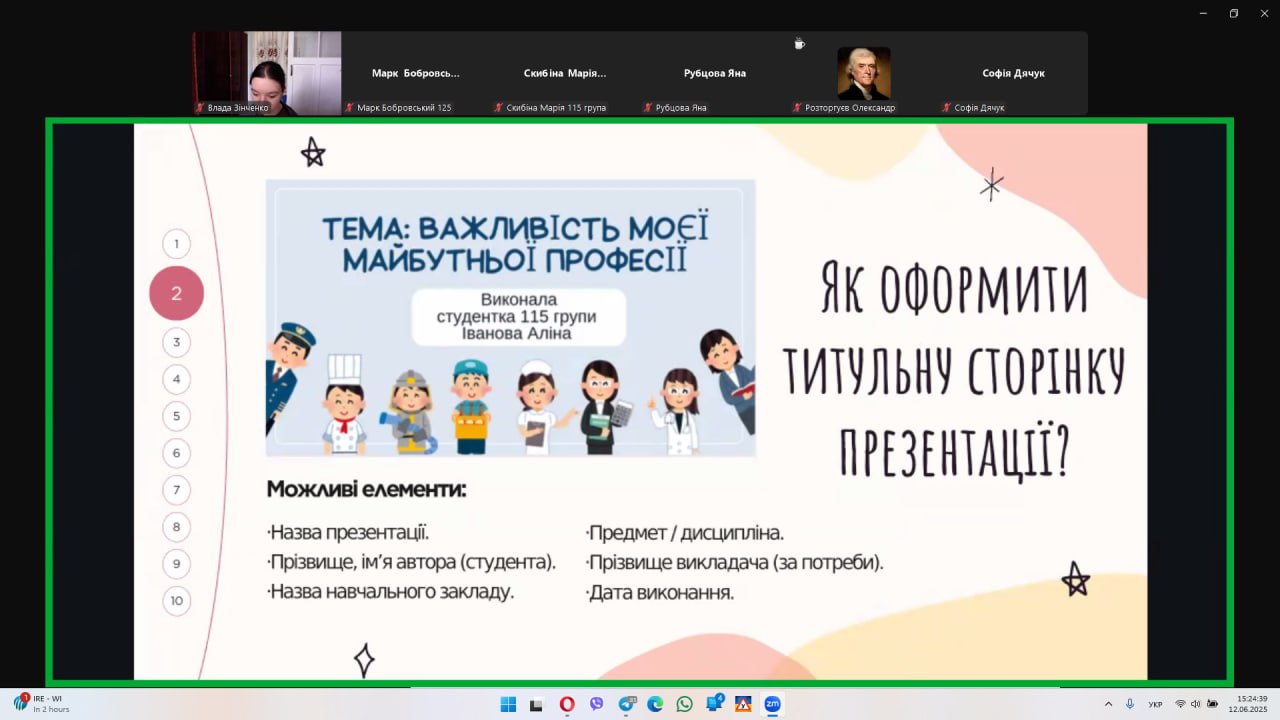Switch to Zoom taskbar icon
1280x720 pixels.
[772, 704]
